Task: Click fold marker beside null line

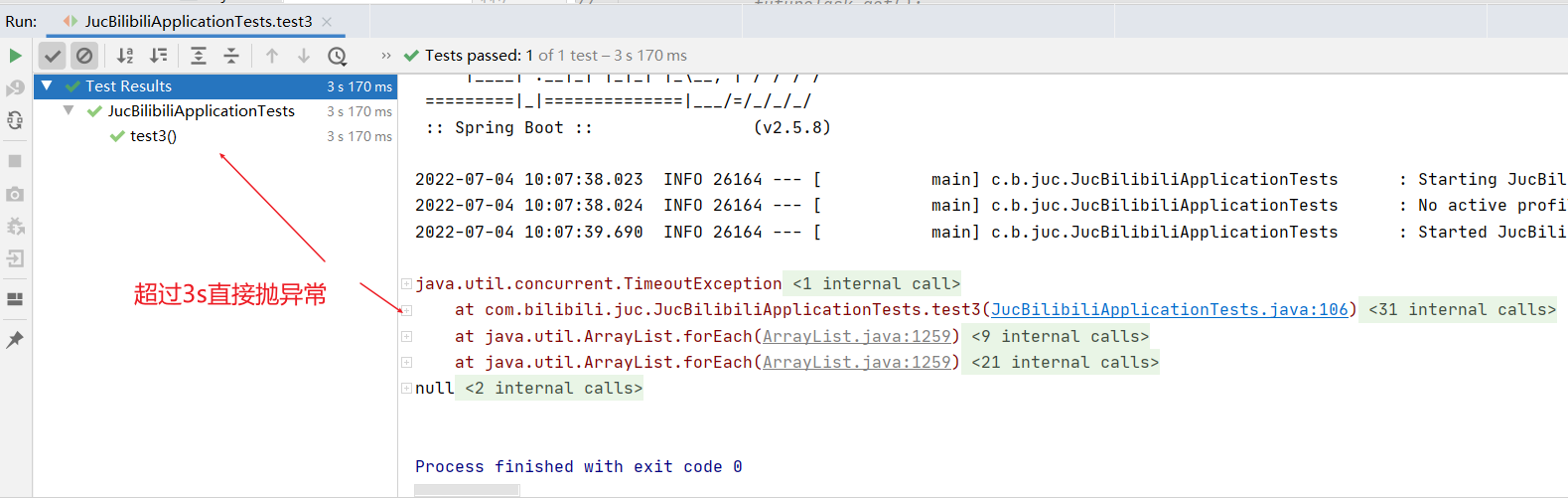Action: (x=406, y=389)
